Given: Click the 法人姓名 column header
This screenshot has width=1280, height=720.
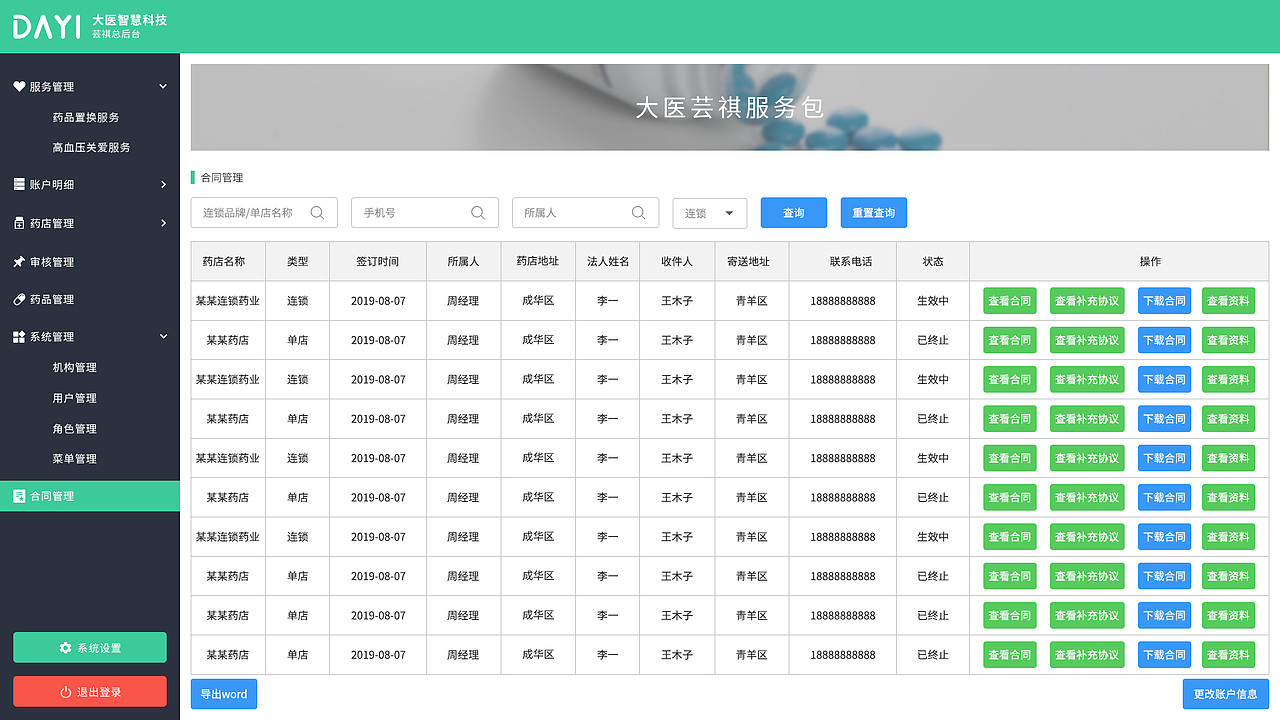Looking at the screenshot, I should click(x=608, y=261).
